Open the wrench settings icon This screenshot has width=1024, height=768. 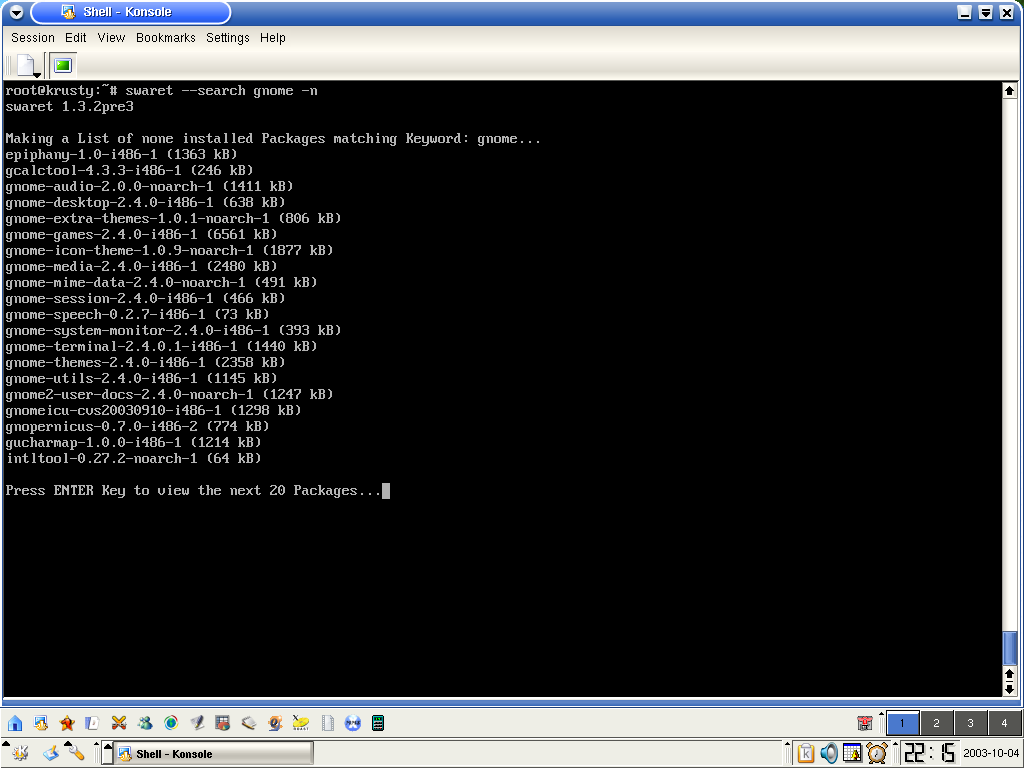(x=76, y=754)
